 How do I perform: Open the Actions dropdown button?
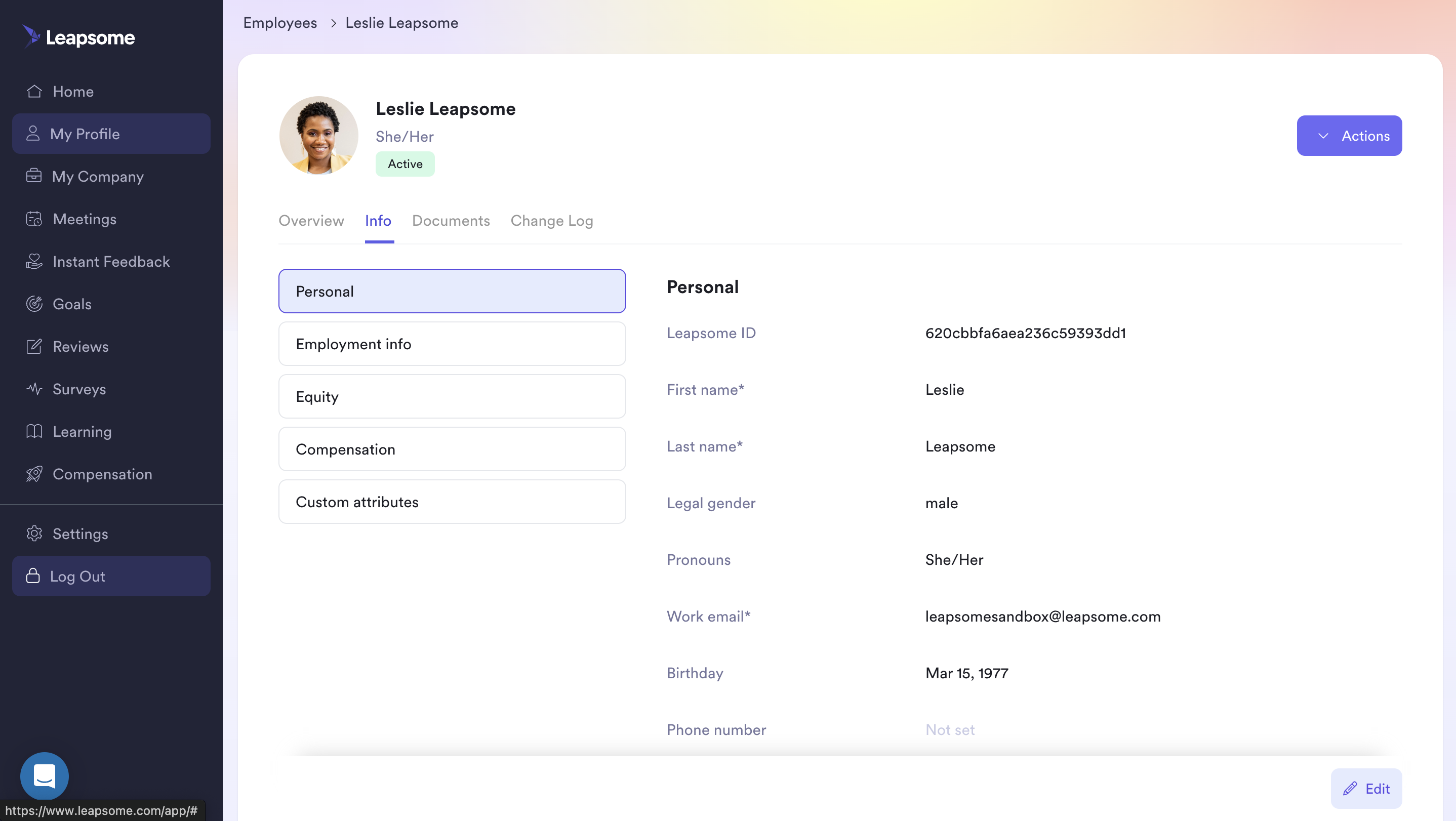1349,136
